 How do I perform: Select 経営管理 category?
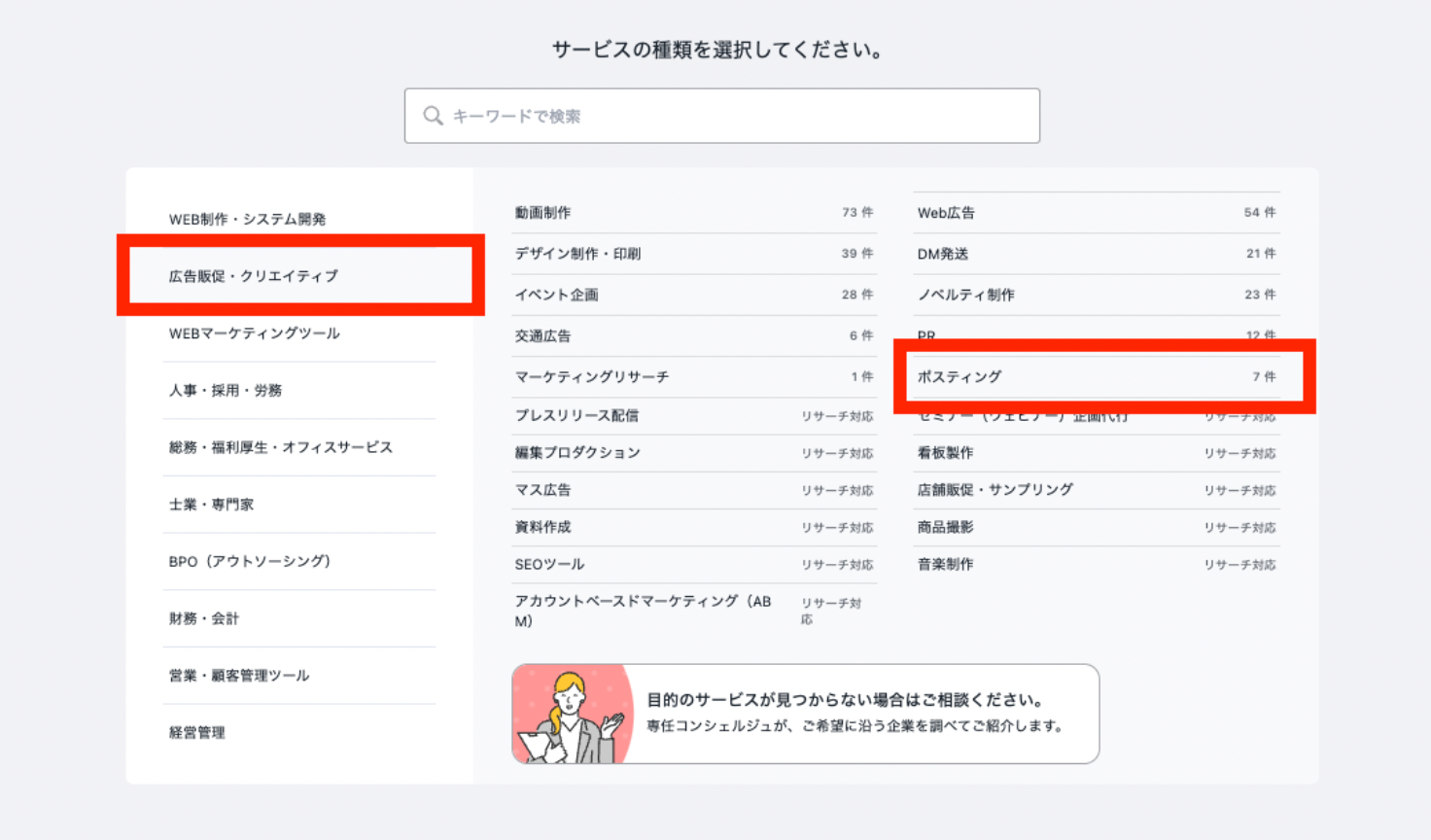[197, 732]
